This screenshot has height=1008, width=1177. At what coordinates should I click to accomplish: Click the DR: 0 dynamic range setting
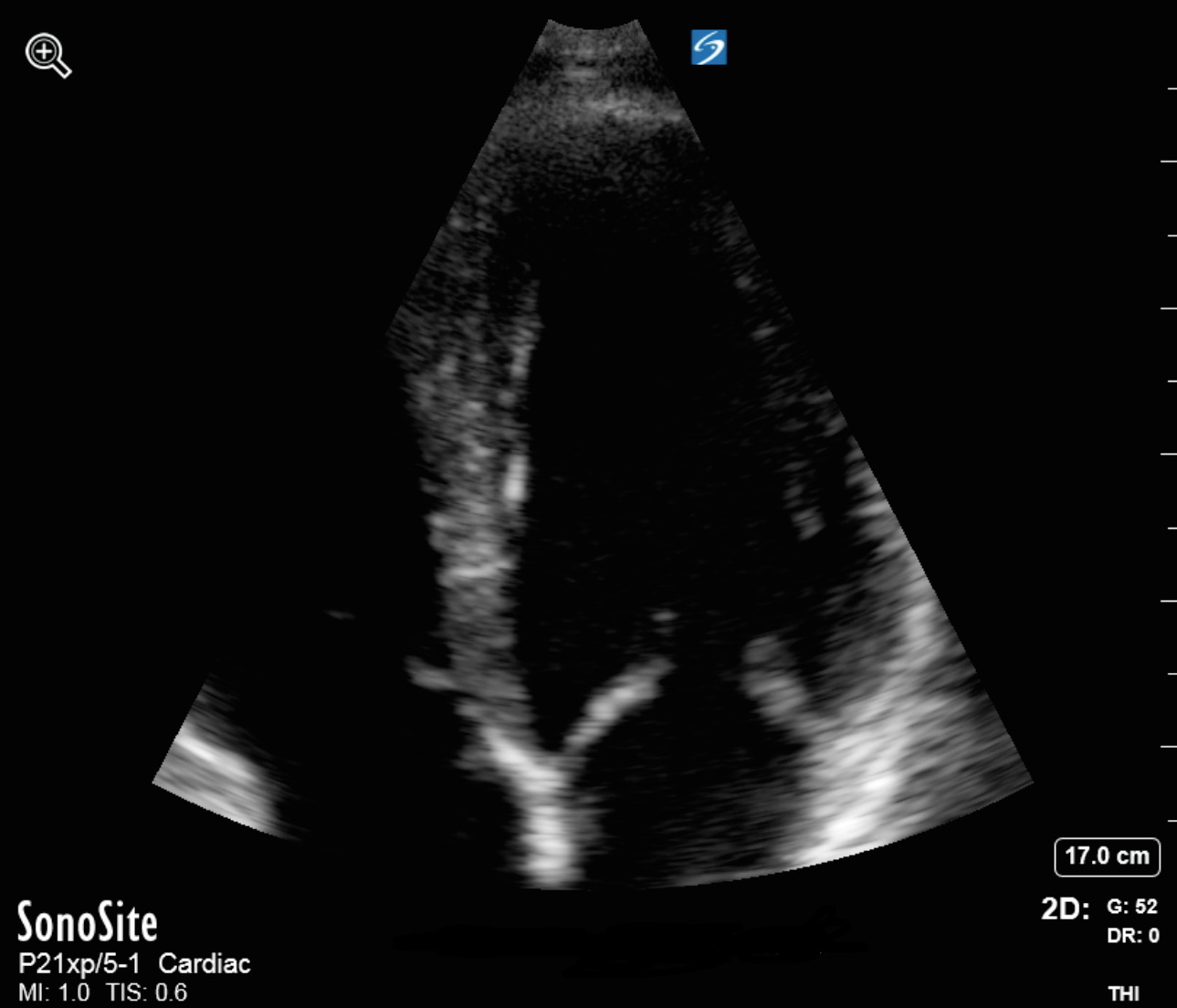click(1132, 935)
